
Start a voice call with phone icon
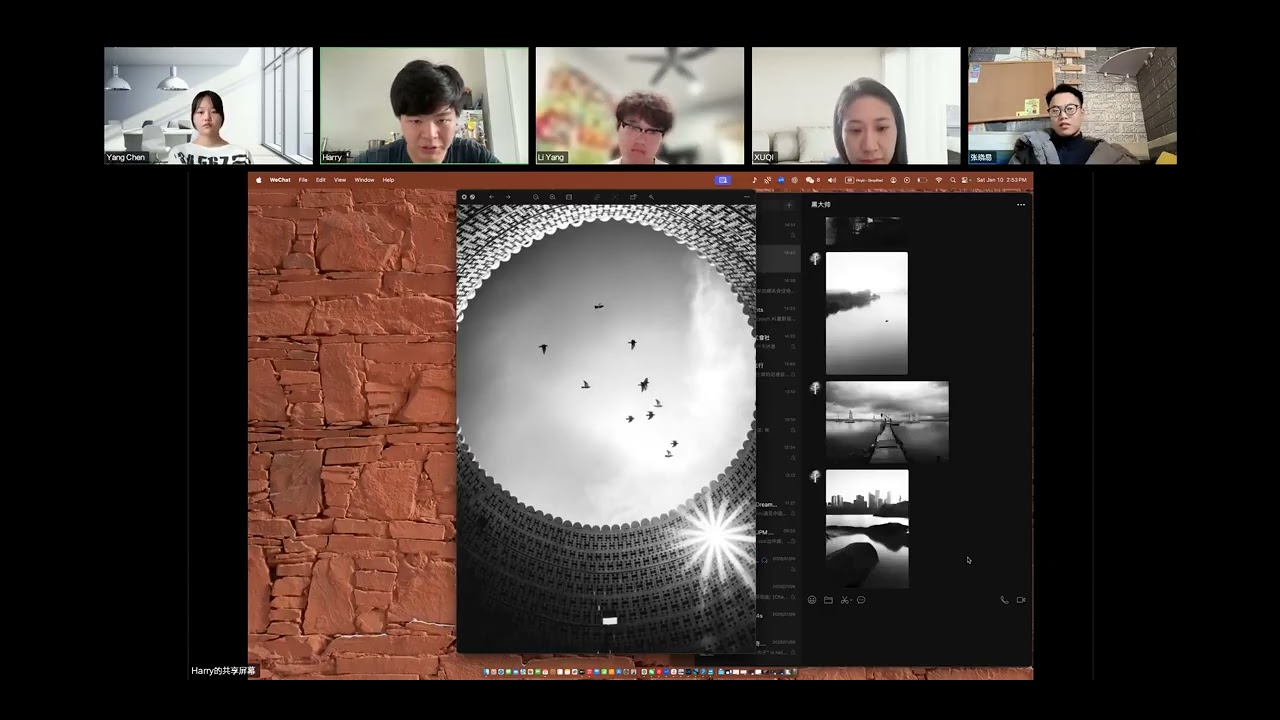(x=1004, y=600)
